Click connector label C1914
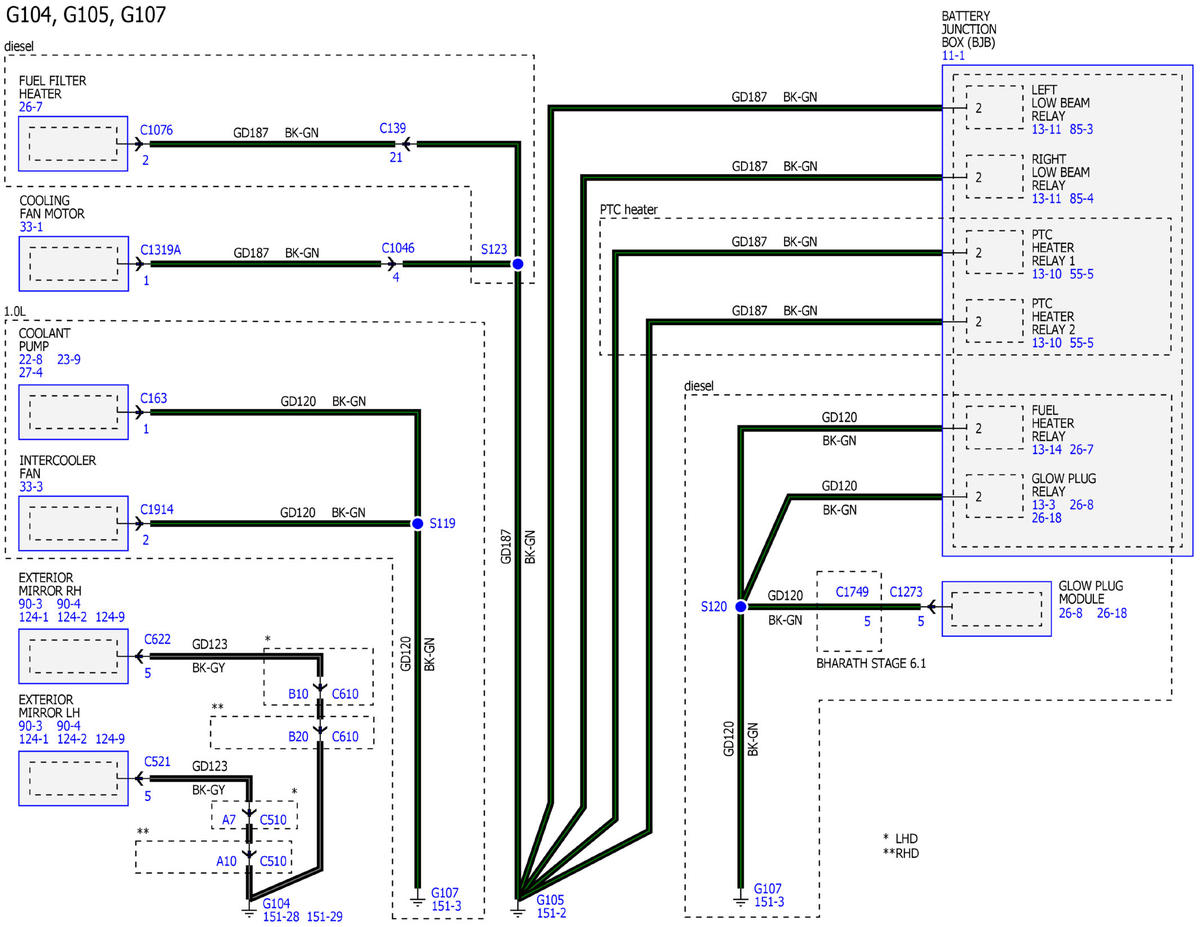The image size is (1200, 927). tap(156, 509)
